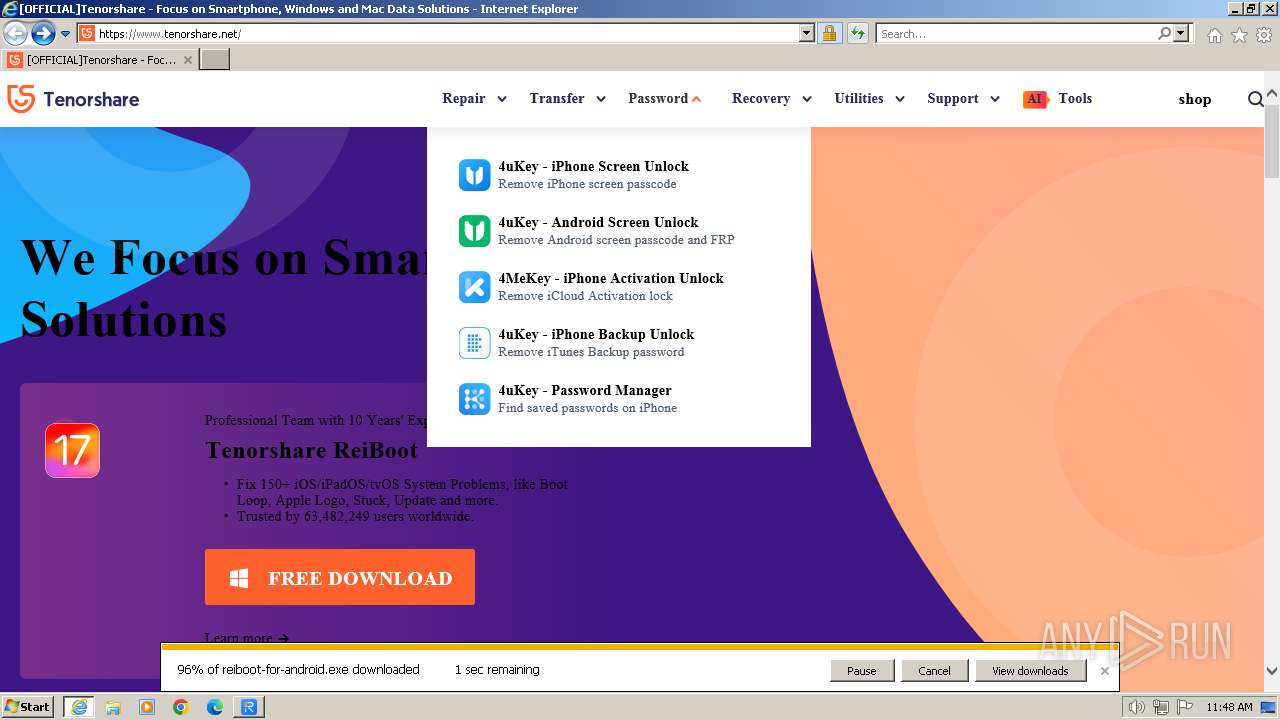The height and width of the screenshot is (720, 1280).
Task: Open the Tools menu item
Action: tap(1075, 98)
